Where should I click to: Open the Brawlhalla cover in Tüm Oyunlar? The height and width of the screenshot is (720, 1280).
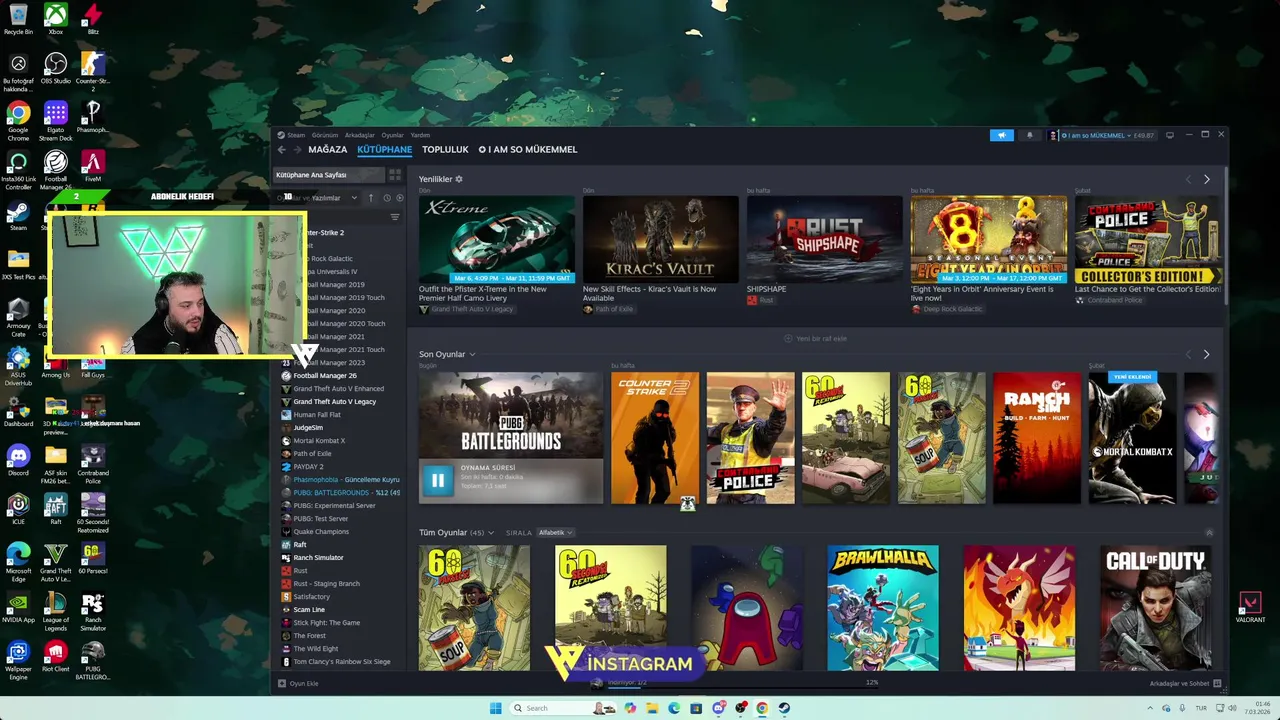pyautogui.click(x=882, y=607)
